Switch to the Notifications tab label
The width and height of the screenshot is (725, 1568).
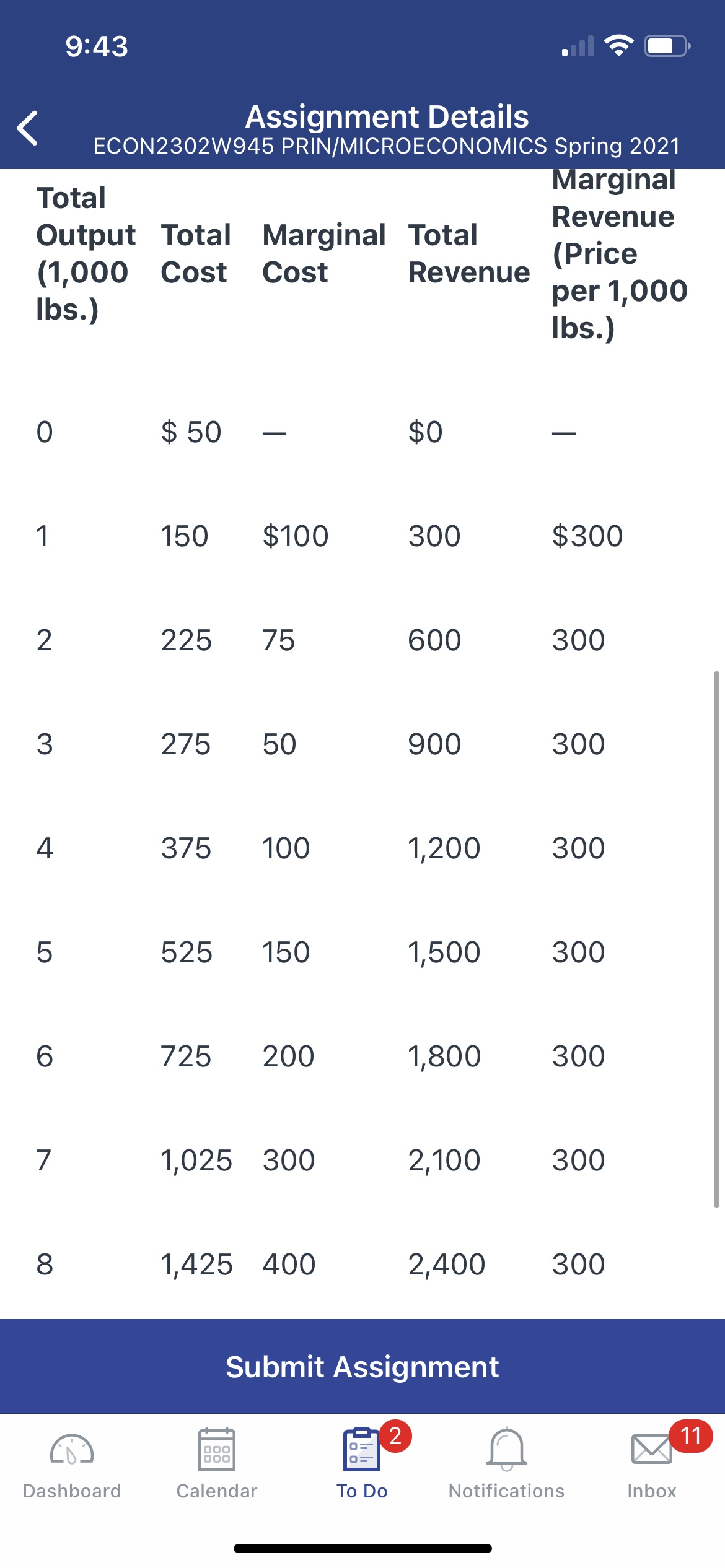click(507, 1491)
